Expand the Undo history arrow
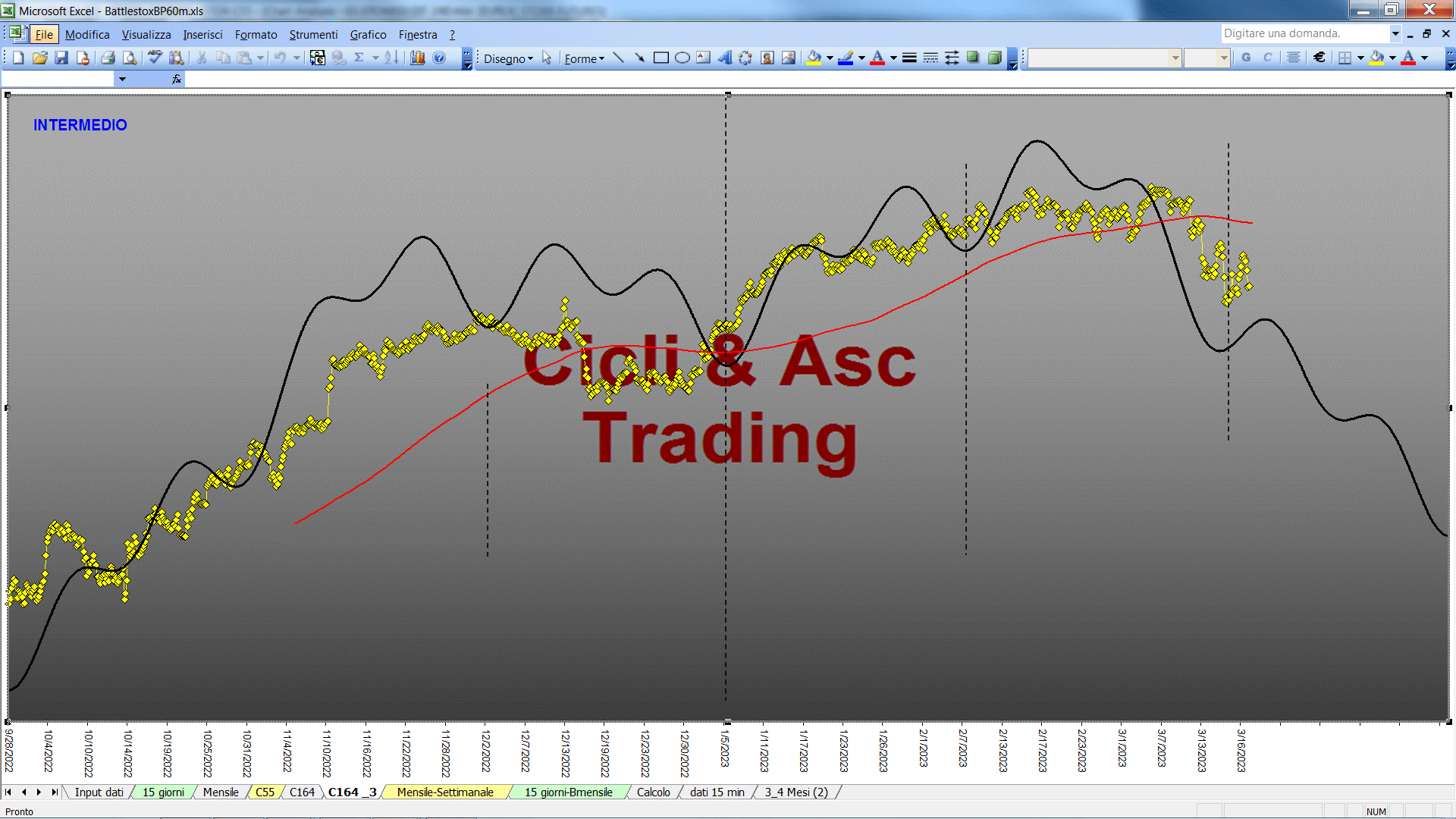This screenshot has height=819, width=1456. pyautogui.click(x=297, y=58)
